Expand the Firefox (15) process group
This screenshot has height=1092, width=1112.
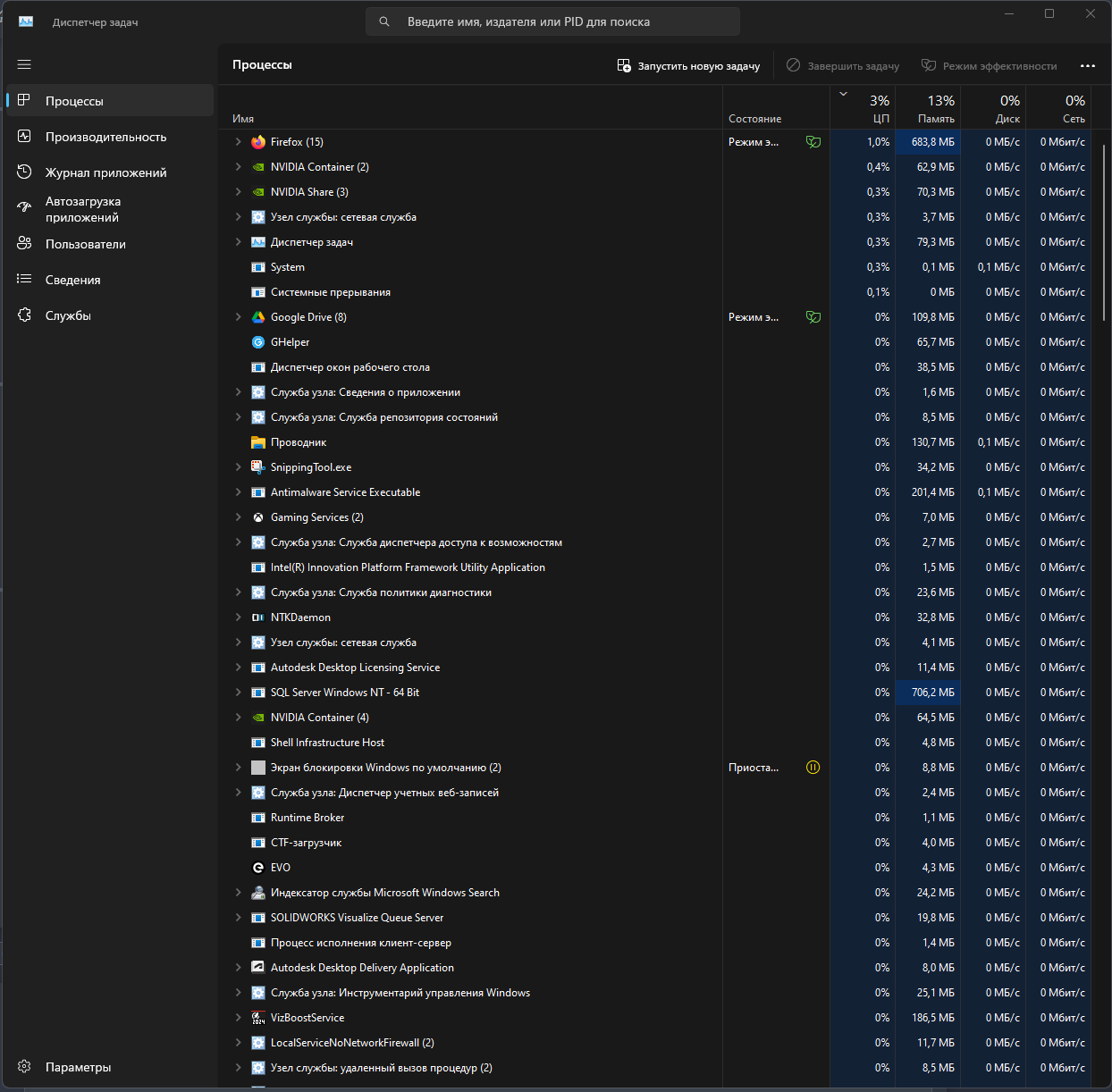(238, 142)
